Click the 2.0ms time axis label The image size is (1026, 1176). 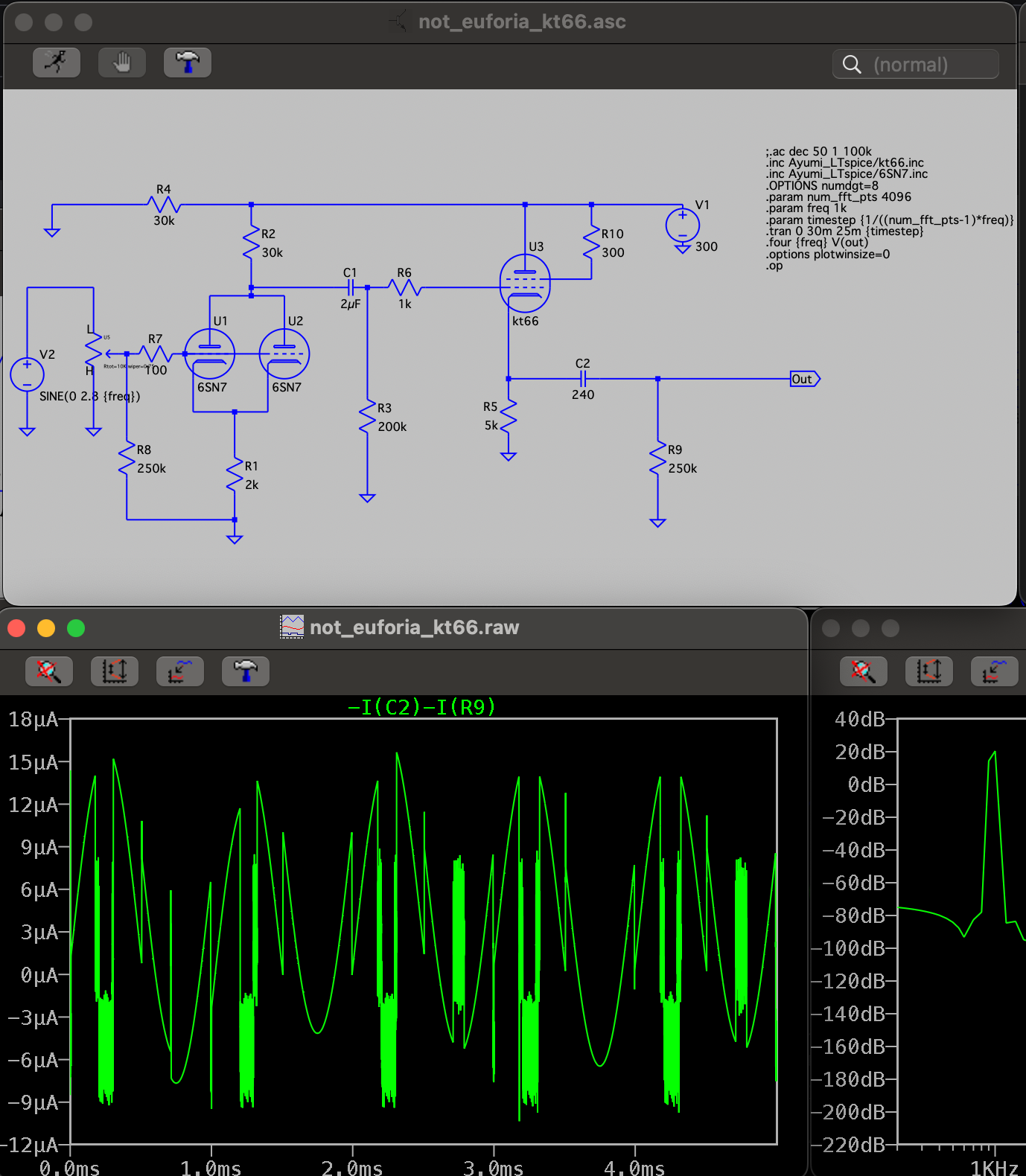[352, 1167]
